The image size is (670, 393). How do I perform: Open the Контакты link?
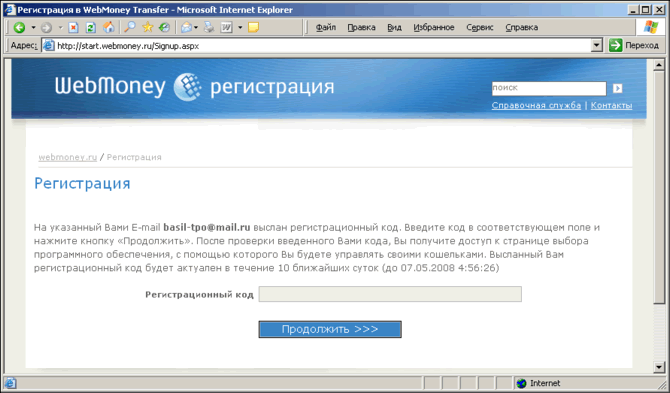(x=611, y=106)
